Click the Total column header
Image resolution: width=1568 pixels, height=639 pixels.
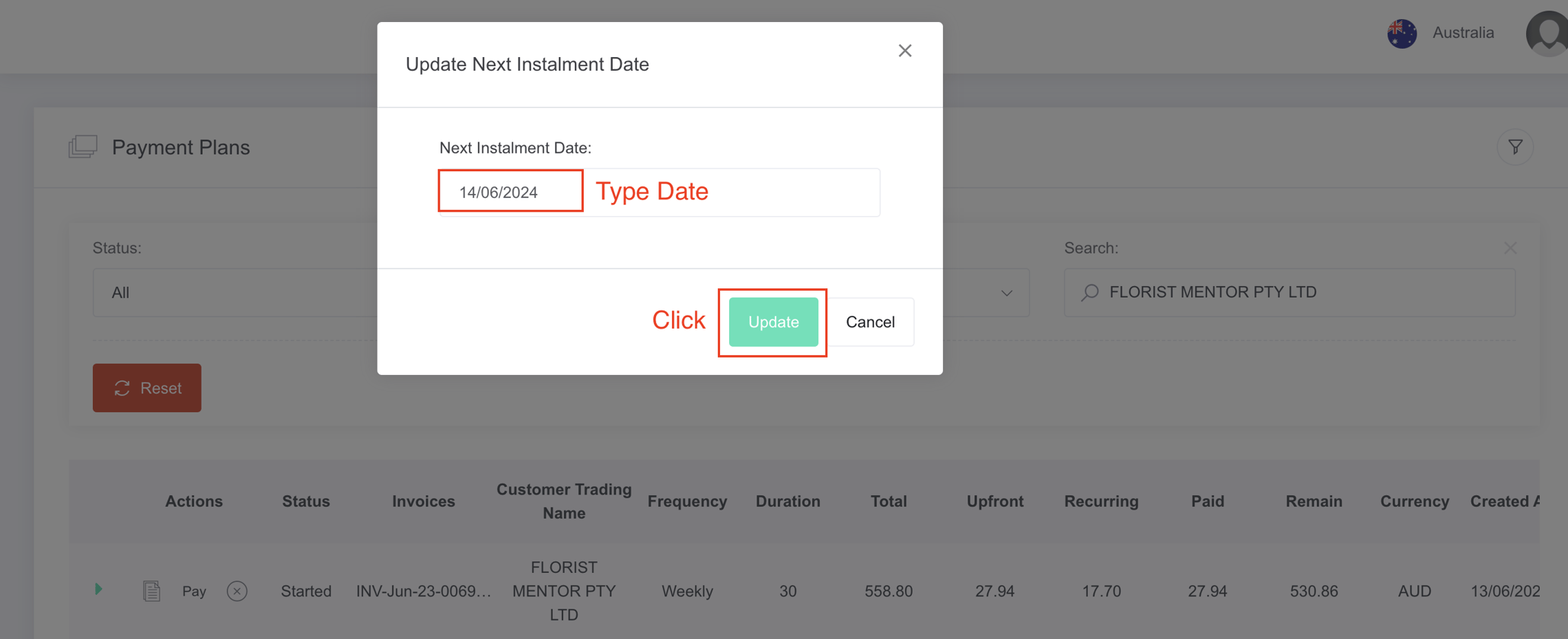click(888, 501)
